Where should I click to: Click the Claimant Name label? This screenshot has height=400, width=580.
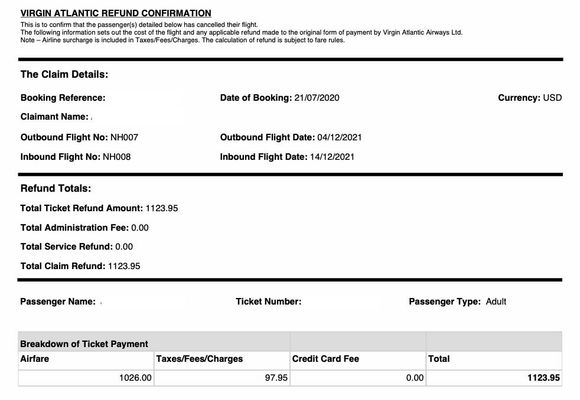click(54, 117)
